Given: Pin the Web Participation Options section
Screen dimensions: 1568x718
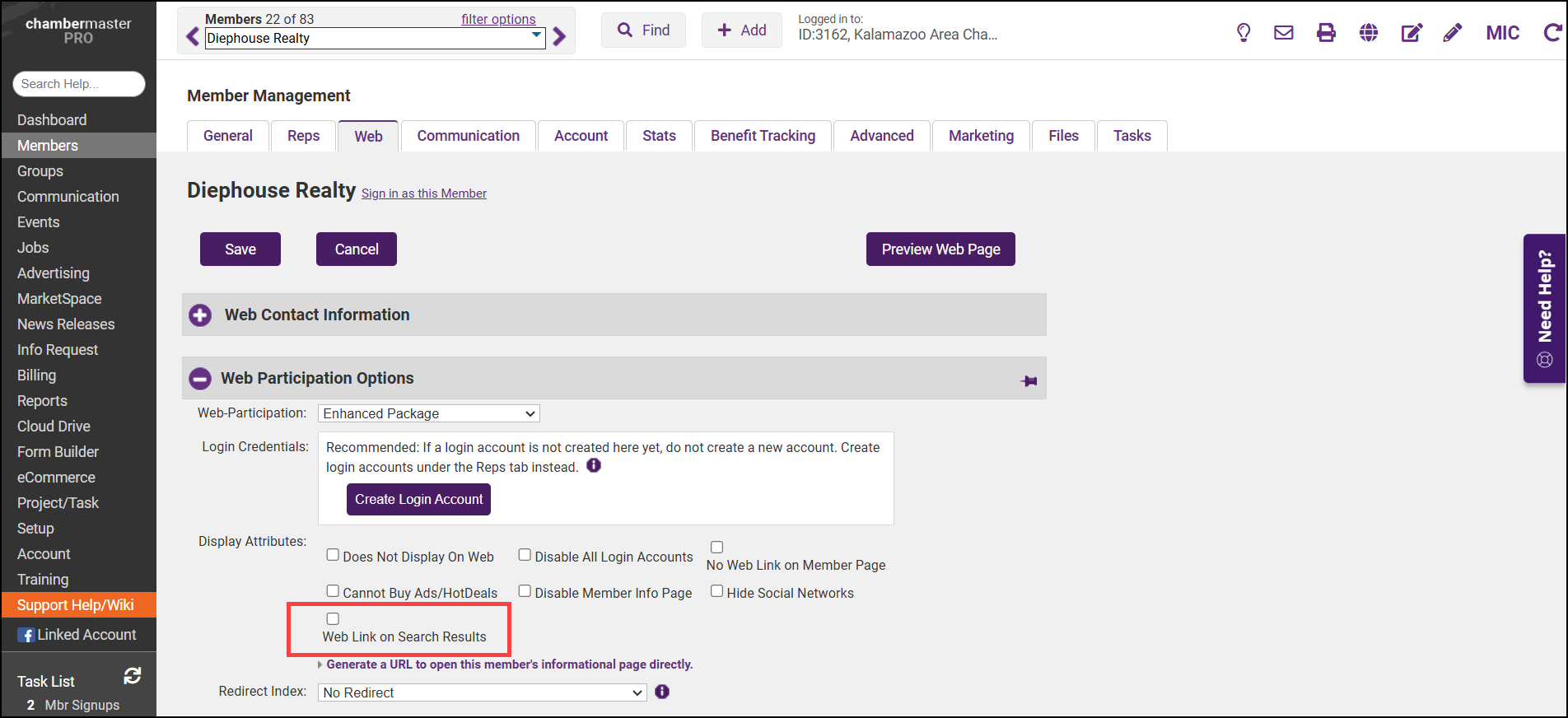Looking at the screenshot, I should tap(1029, 380).
